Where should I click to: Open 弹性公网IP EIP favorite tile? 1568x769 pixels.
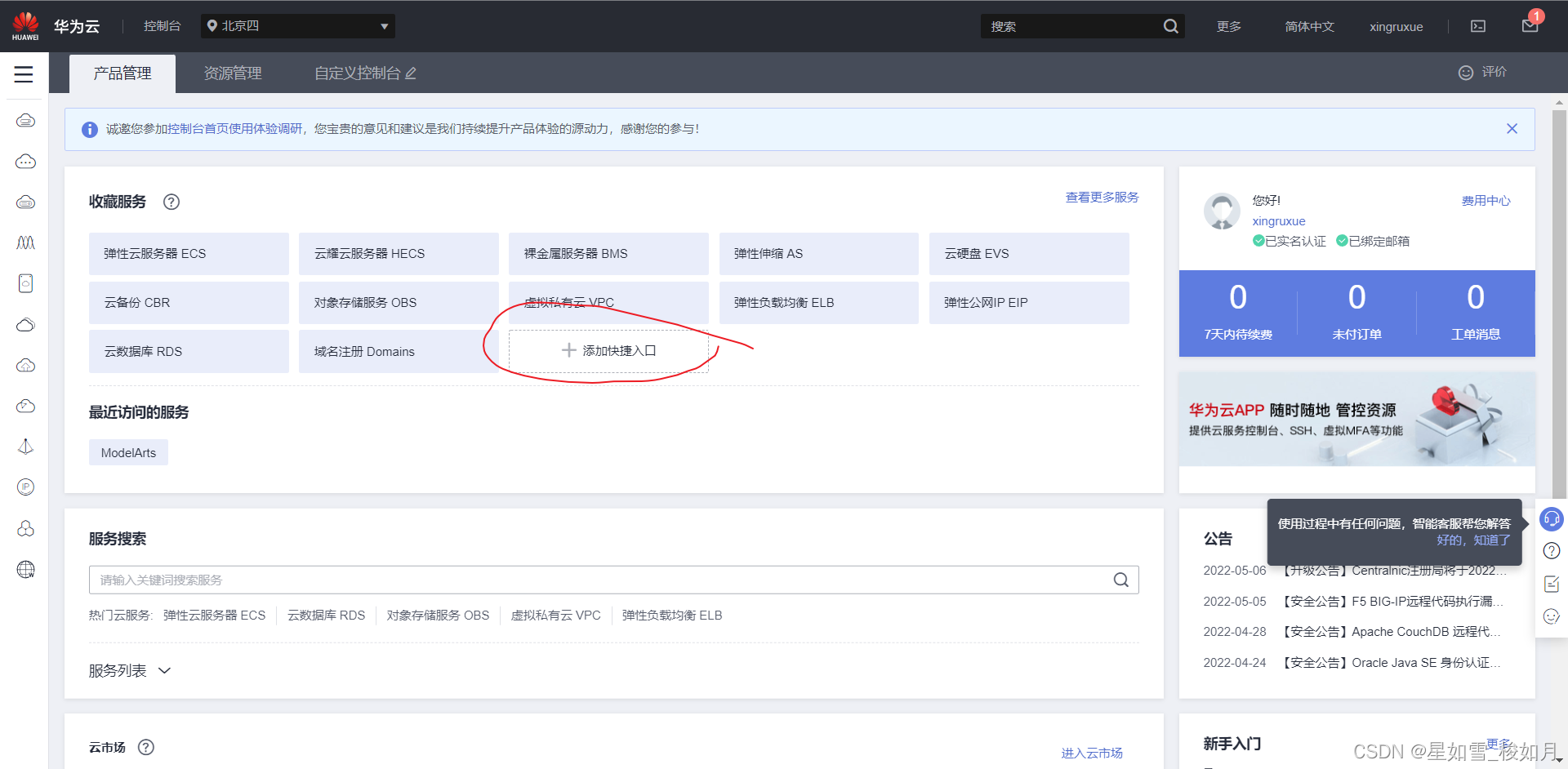(1029, 303)
